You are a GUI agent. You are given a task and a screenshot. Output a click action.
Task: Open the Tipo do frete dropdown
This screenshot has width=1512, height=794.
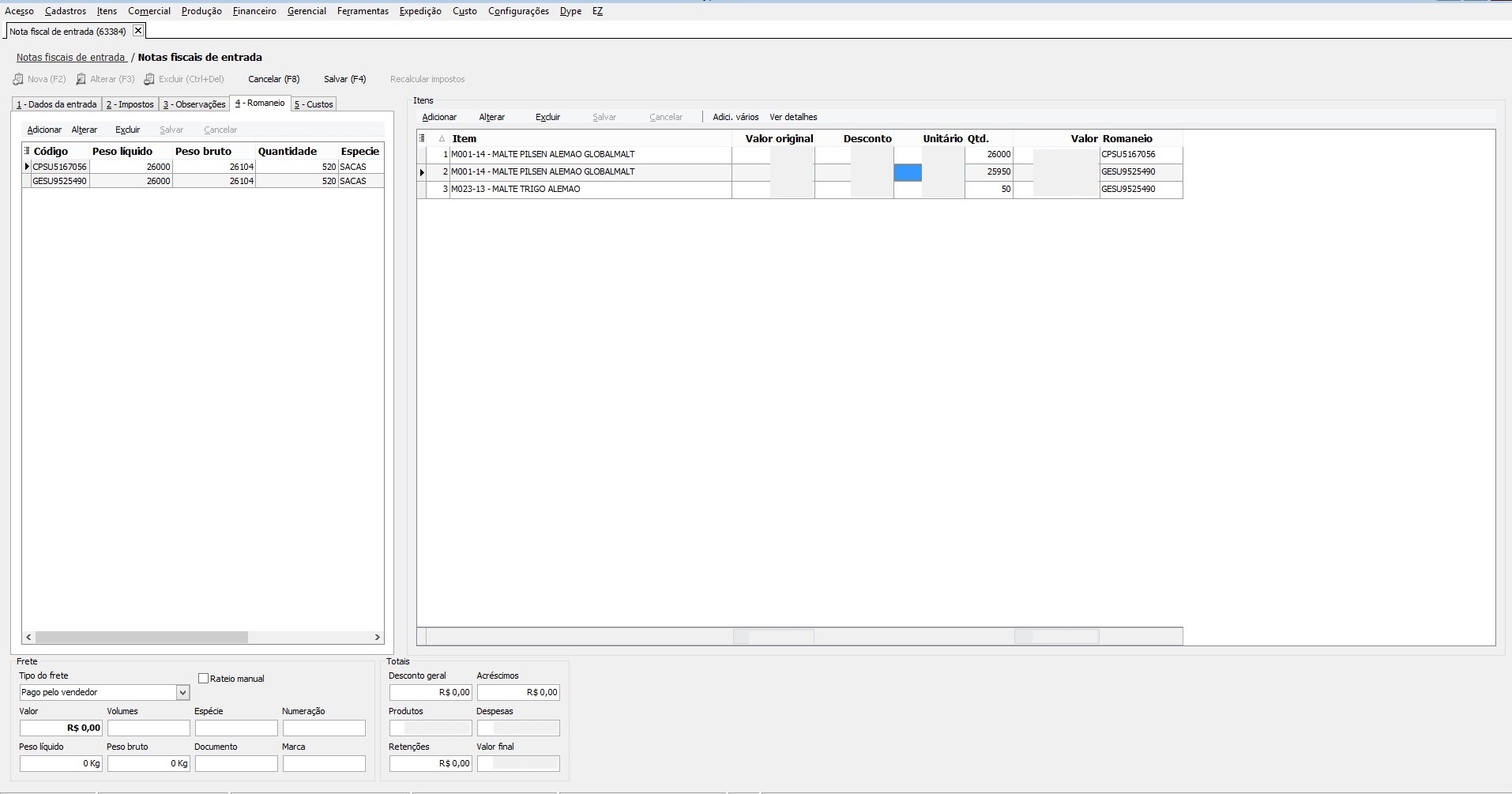[x=182, y=693]
